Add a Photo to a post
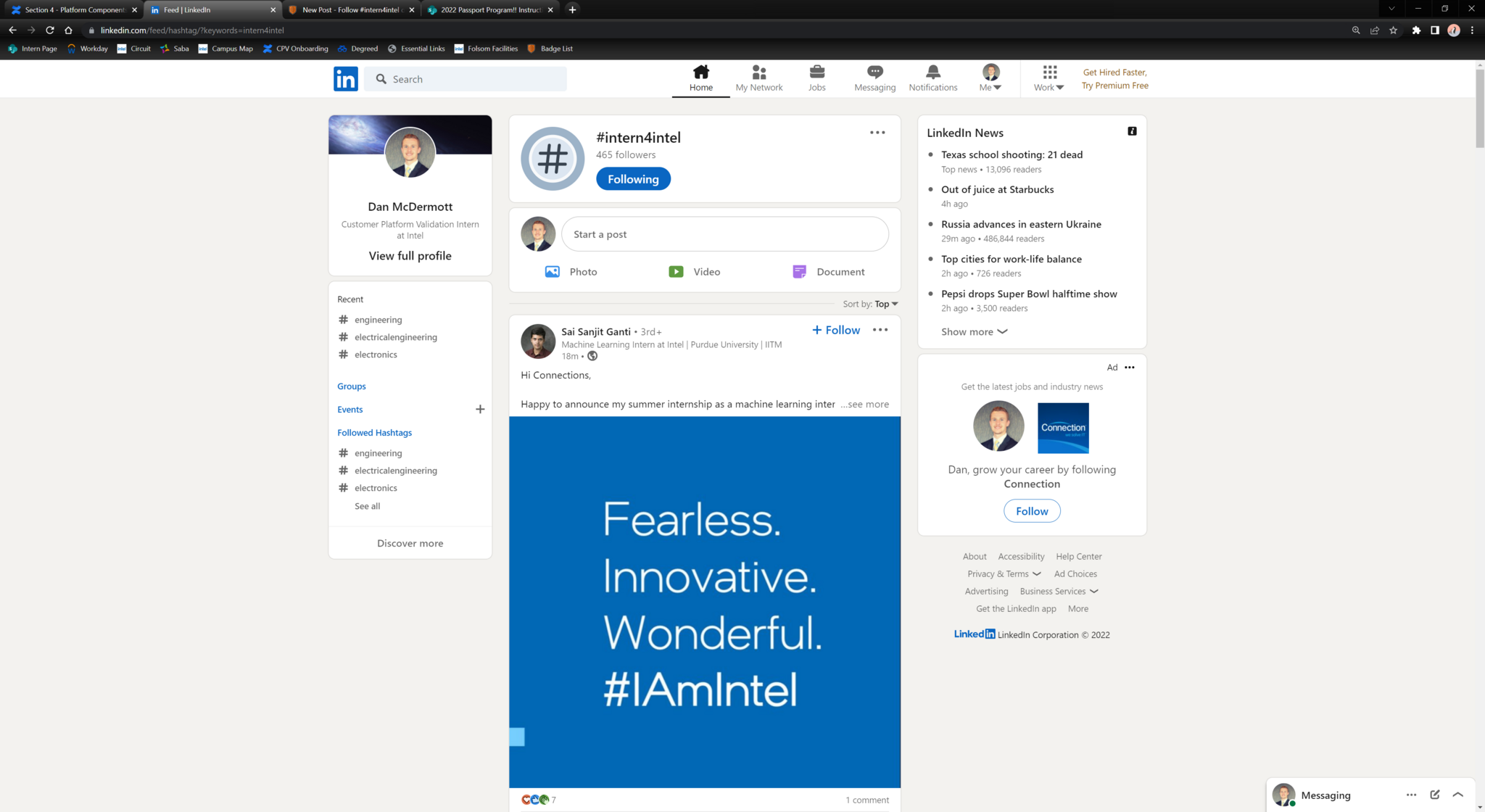 tap(571, 272)
